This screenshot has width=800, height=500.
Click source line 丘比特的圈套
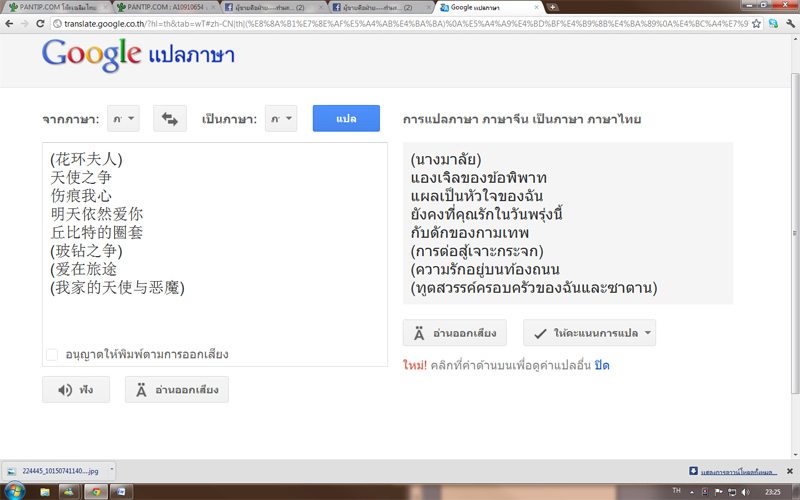[96, 233]
